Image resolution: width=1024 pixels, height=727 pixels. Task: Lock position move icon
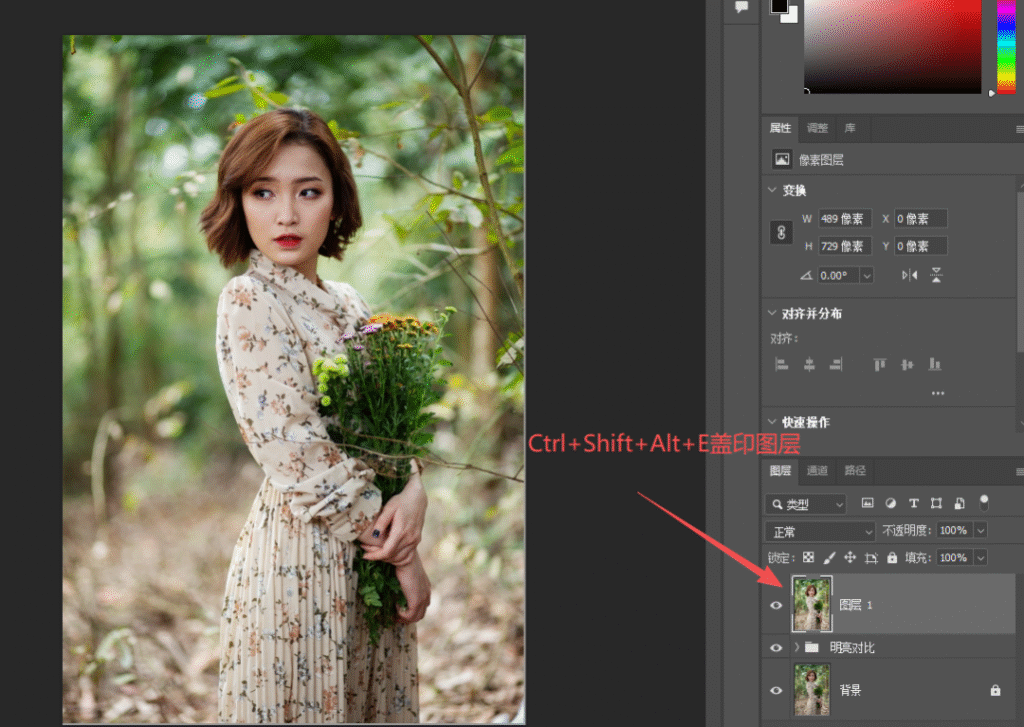tap(850, 557)
